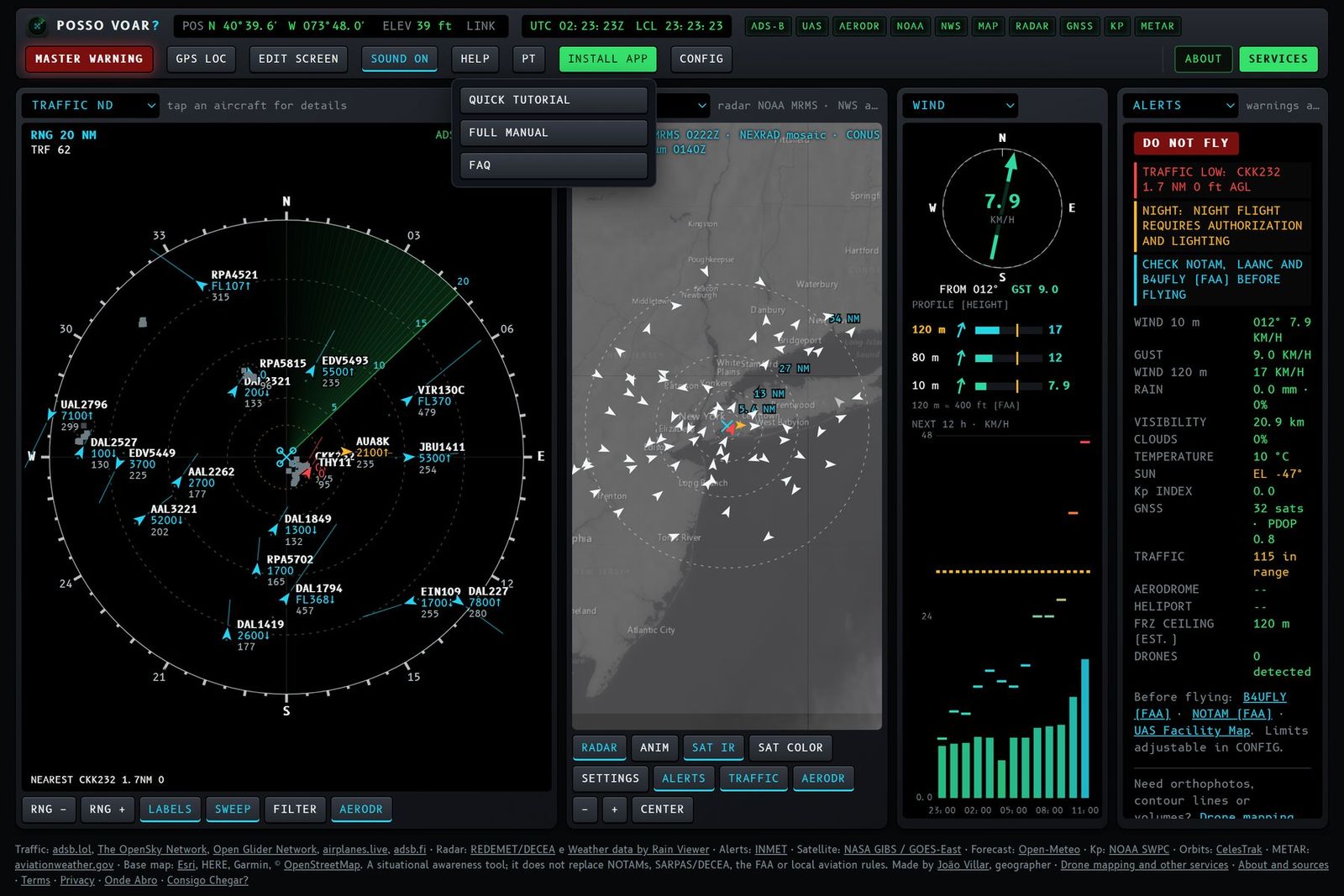This screenshot has height=896, width=1344.
Task: Select the VIR130C aircraft symbol
Action: pos(407,401)
